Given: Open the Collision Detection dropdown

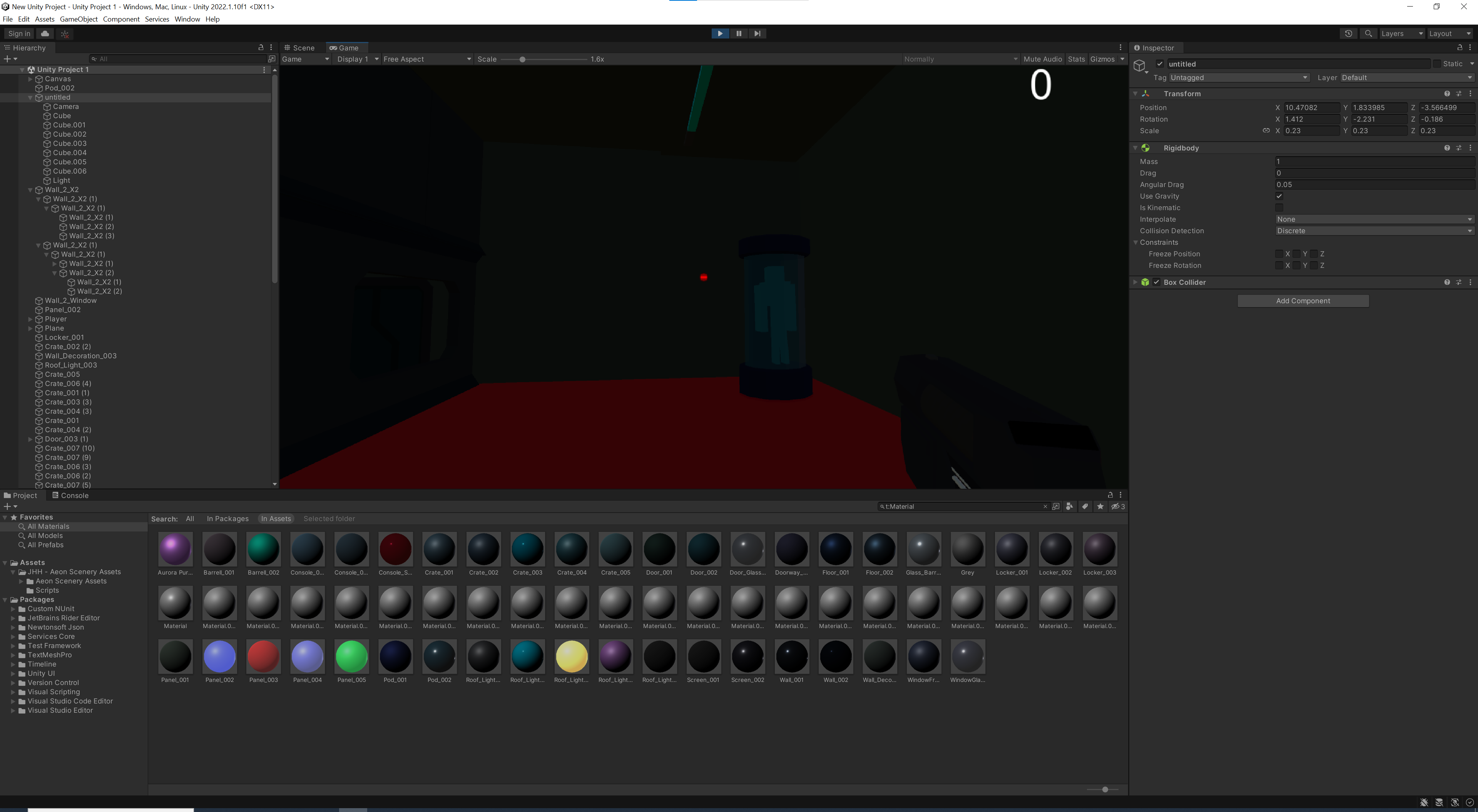Looking at the screenshot, I should point(1374,231).
